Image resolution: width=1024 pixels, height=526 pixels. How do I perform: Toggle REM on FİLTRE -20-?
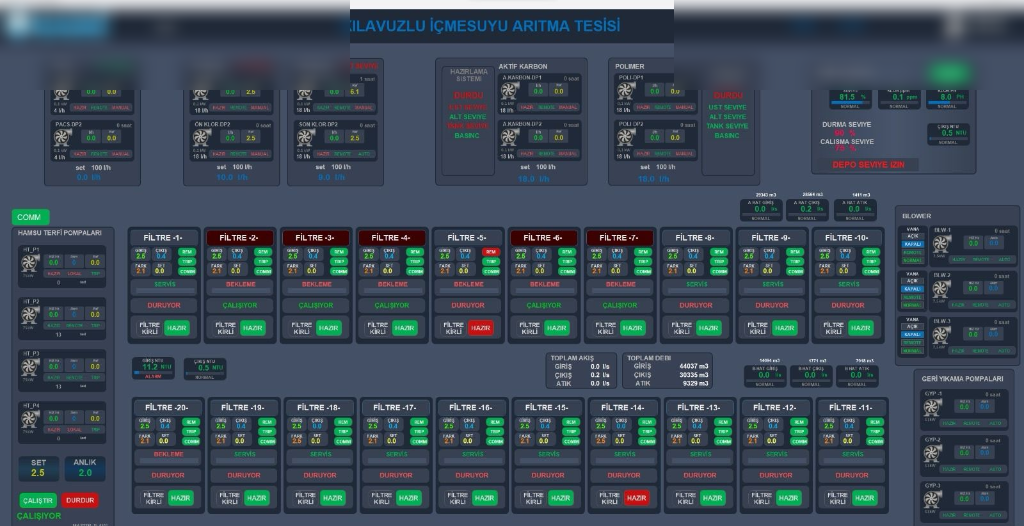click(191, 422)
